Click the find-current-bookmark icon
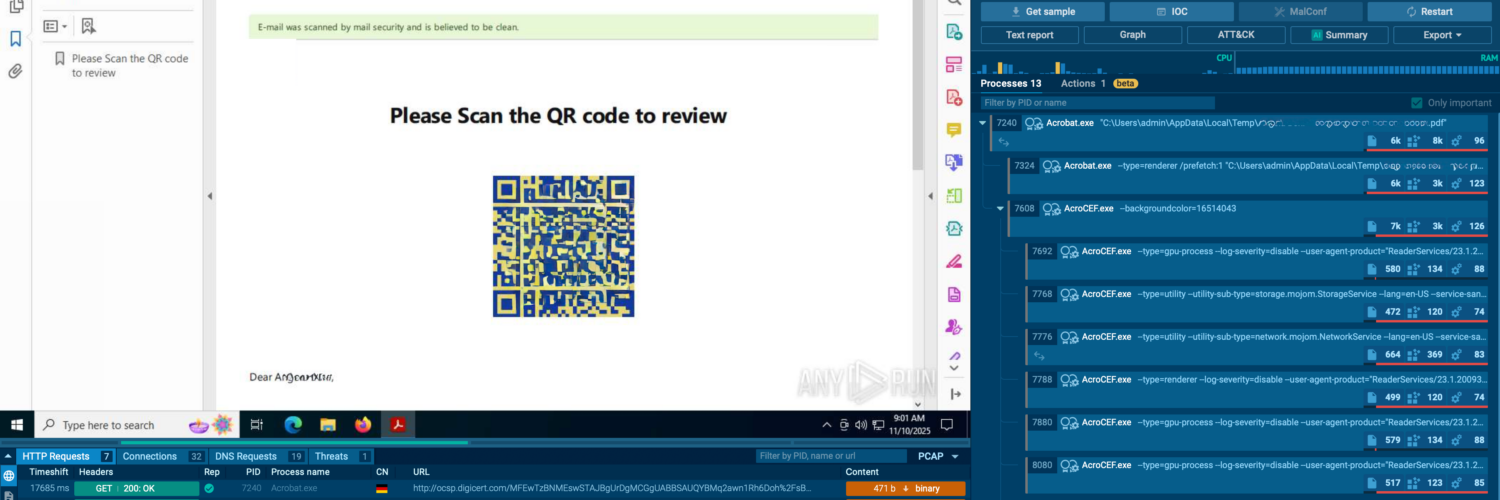This screenshot has width=1500, height=500. [x=88, y=26]
